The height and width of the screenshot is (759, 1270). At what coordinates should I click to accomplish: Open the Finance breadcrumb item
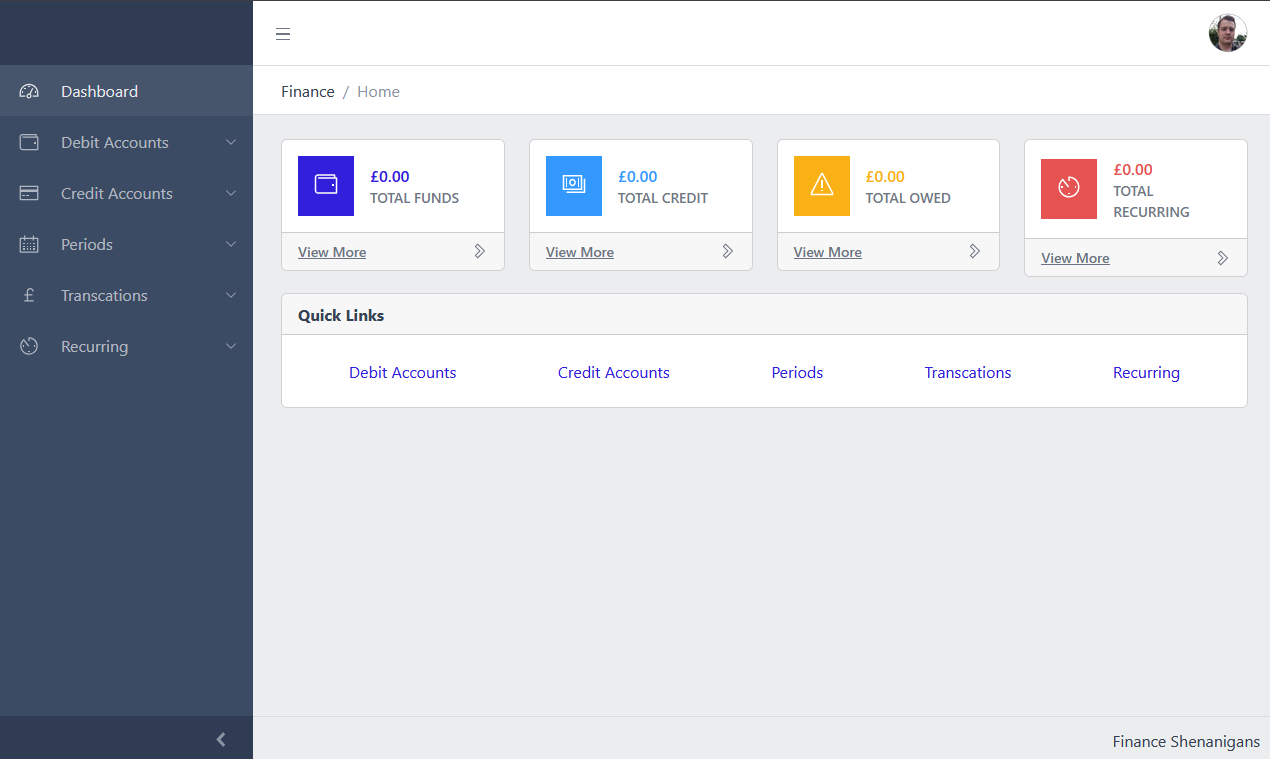[x=307, y=91]
